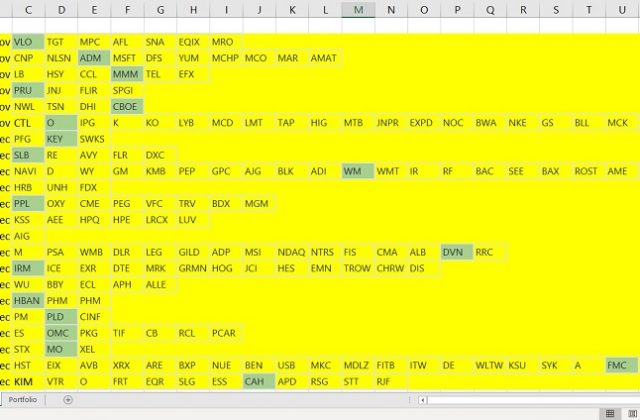The width and height of the screenshot is (640, 420).
Task: Switch to Normal view in status bar
Action: 610,412
